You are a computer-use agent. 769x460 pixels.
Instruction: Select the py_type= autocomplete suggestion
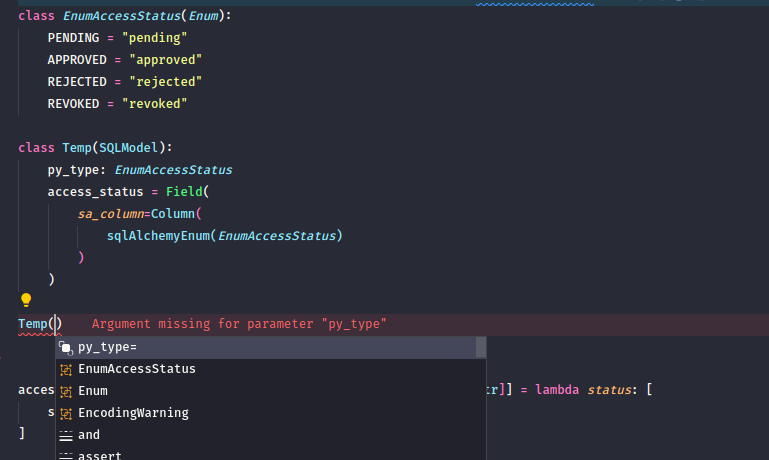coord(108,347)
